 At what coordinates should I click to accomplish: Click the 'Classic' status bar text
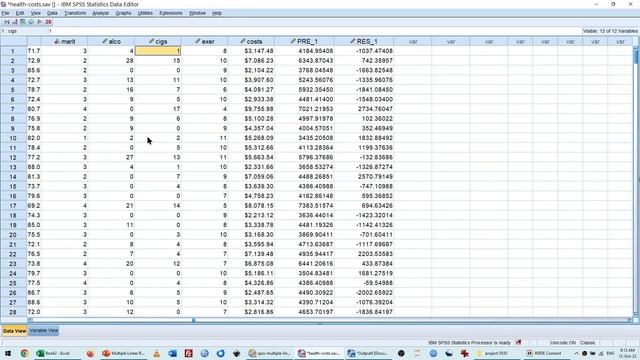(x=587, y=342)
